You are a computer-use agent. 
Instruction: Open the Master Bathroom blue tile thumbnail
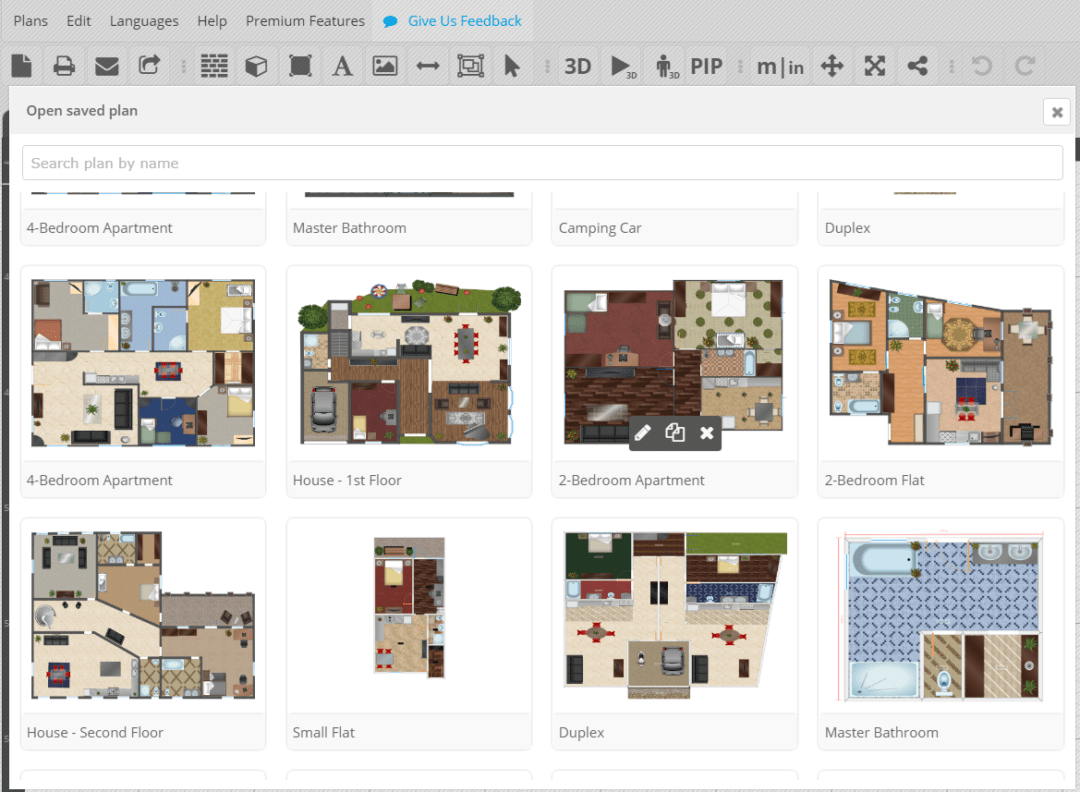click(941, 615)
